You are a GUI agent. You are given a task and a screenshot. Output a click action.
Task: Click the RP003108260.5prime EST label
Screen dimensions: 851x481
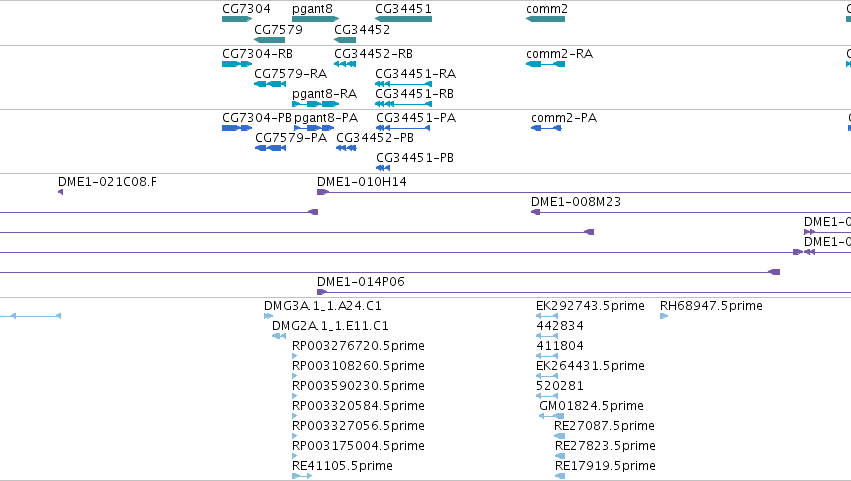point(358,366)
